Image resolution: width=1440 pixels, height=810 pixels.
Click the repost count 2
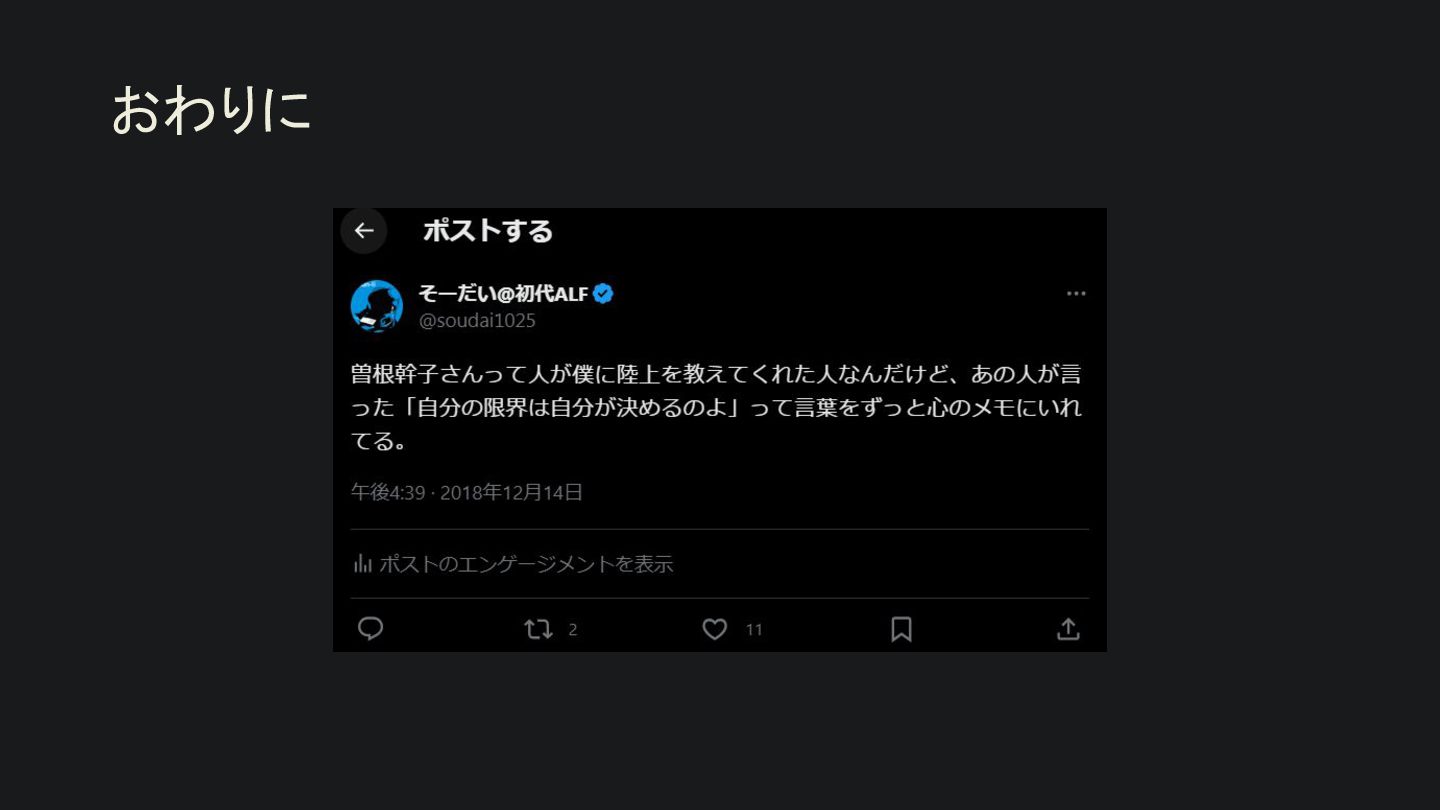573,630
